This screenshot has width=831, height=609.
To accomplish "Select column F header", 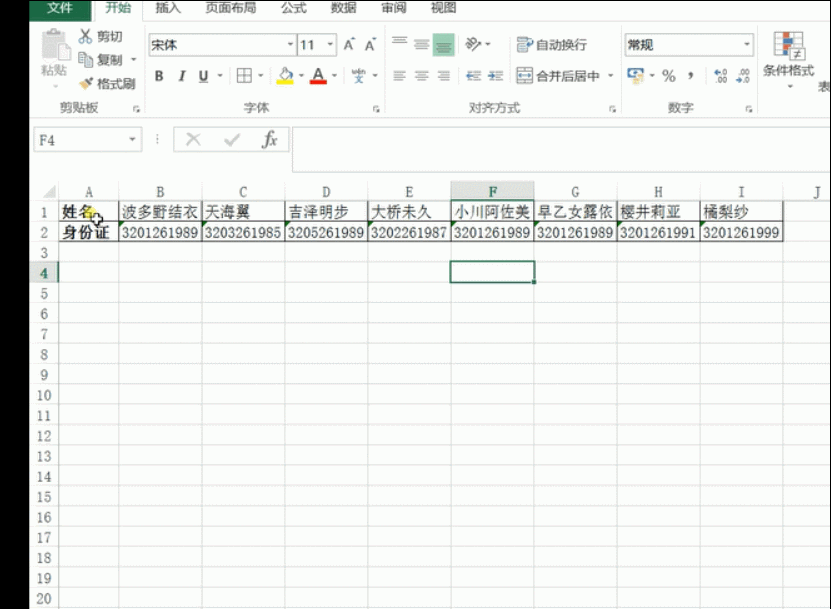I will click(492, 191).
